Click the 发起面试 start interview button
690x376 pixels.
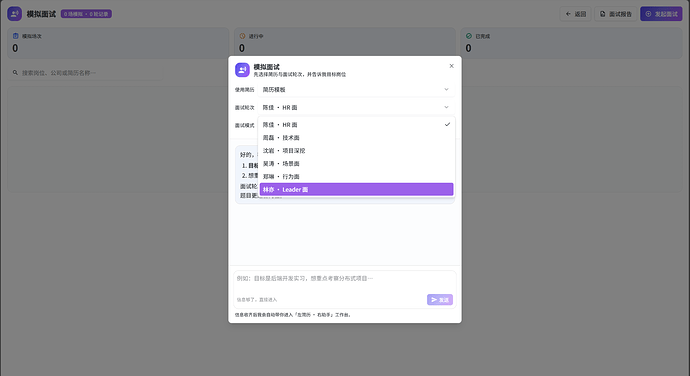pyautogui.click(x=661, y=14)
